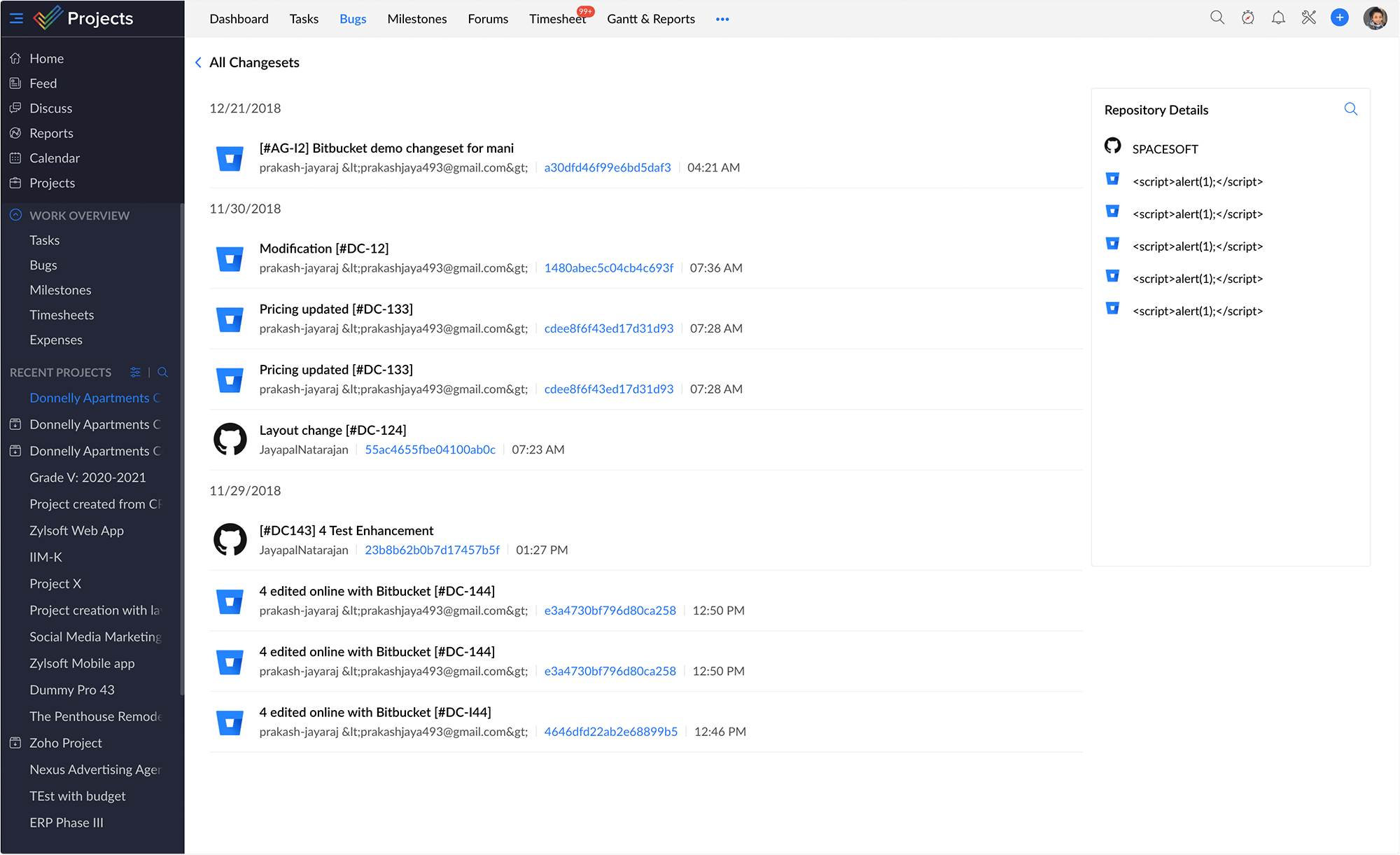Open commit link a30dfd46f99e6bd5daf3

pos(608,167)
